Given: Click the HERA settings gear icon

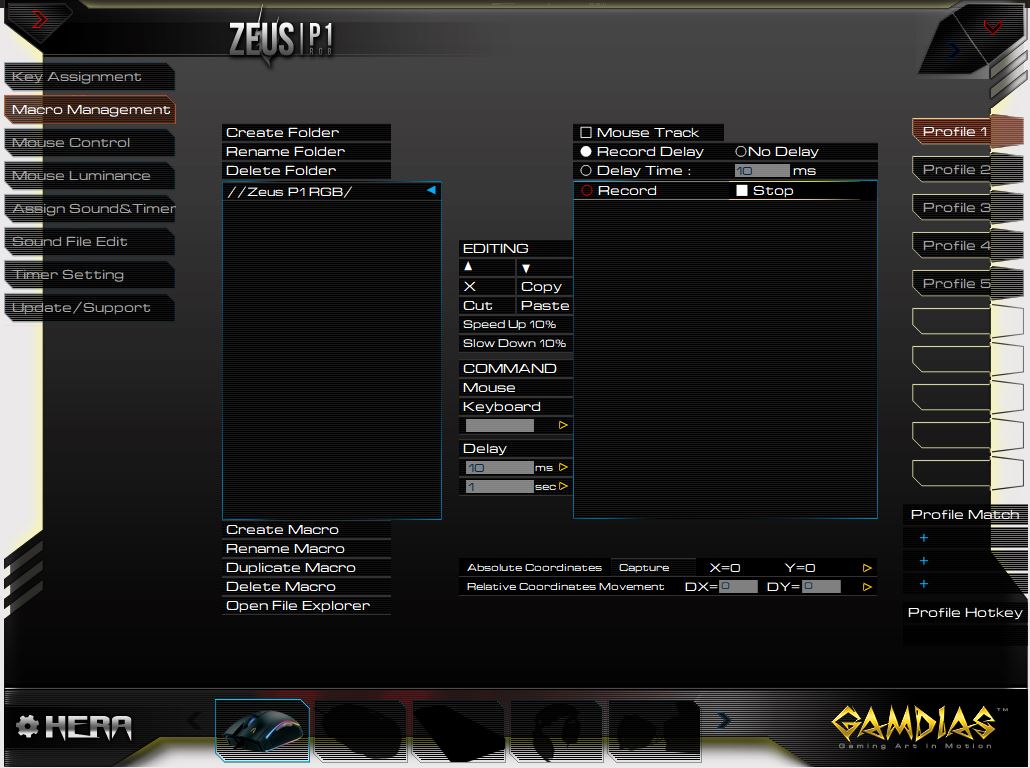Looking at the screenshot, I should (x=28, y=727).
